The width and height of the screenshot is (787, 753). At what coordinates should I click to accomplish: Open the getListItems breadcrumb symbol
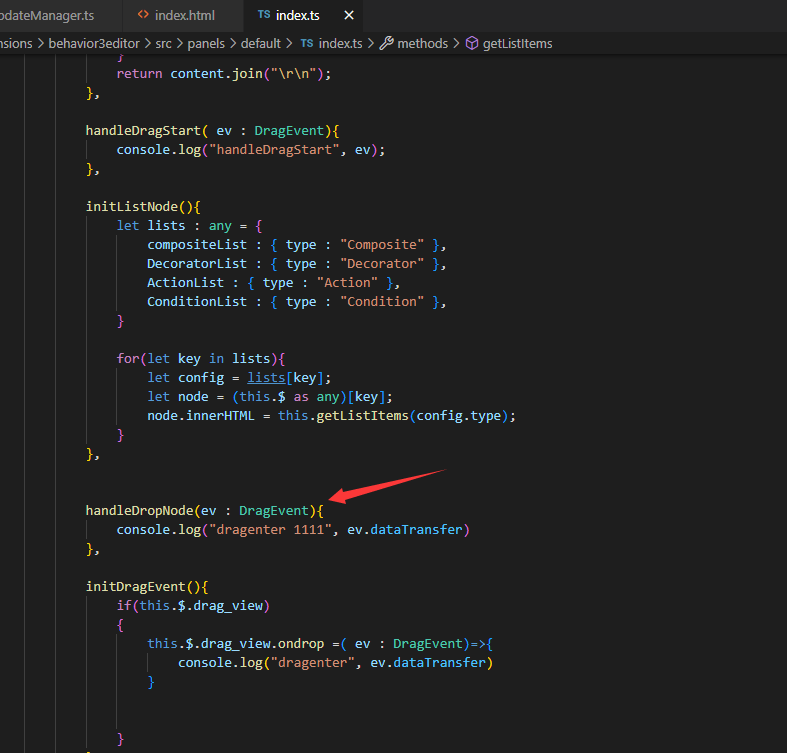pos(517,44)
